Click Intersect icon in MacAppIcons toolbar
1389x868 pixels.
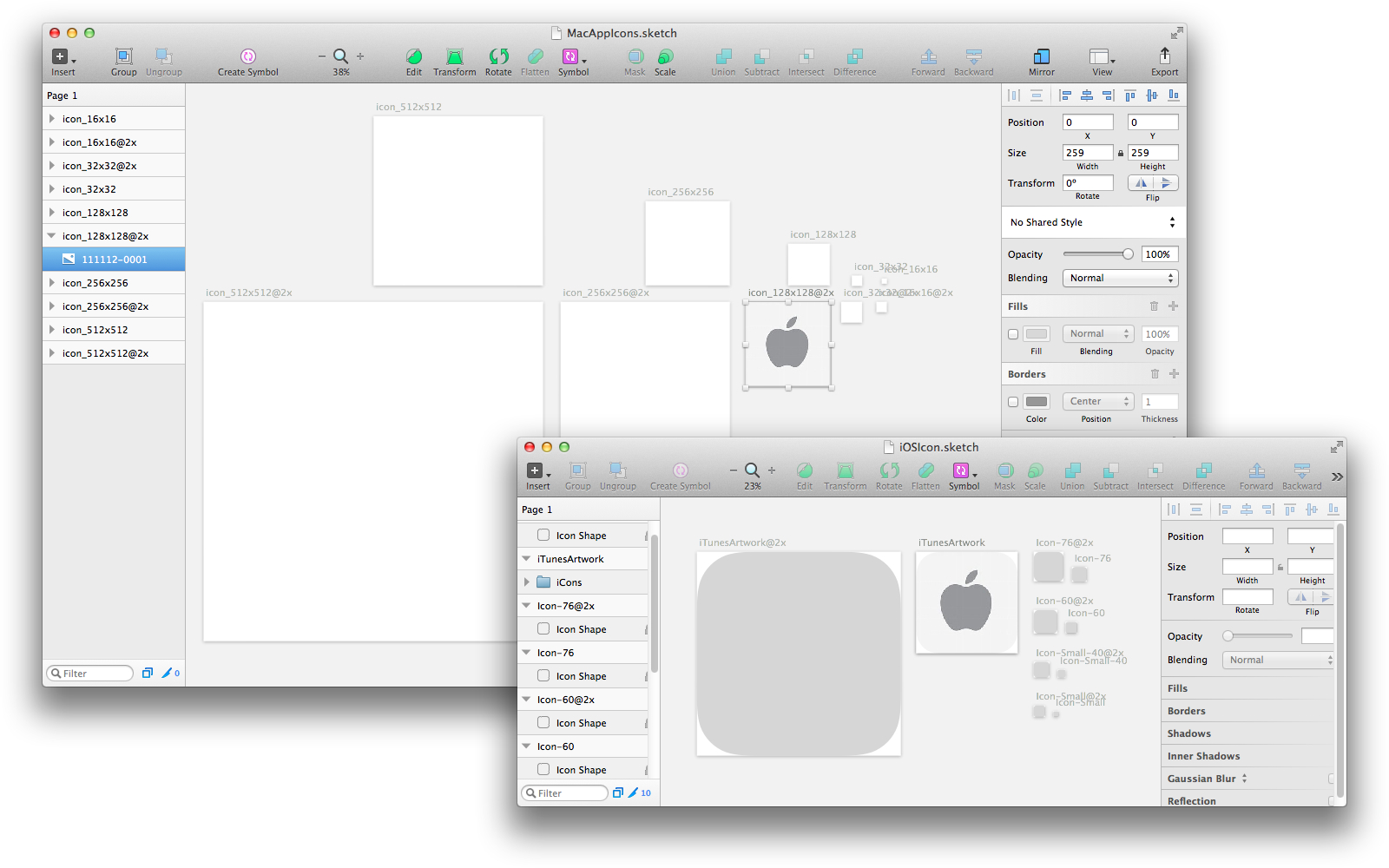806,56
